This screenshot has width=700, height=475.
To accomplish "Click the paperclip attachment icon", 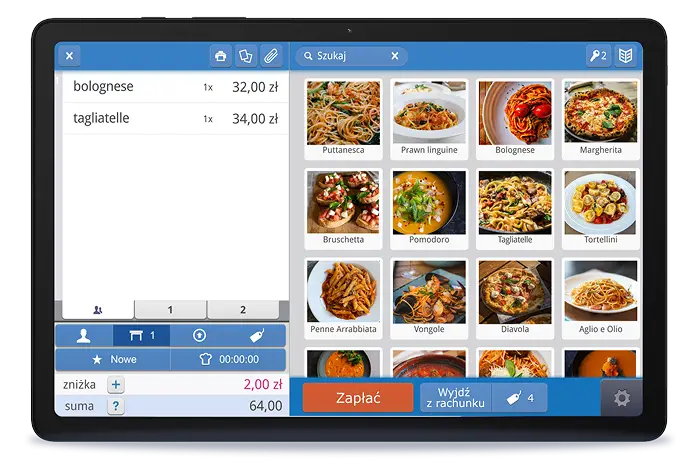I will [270, 56].
